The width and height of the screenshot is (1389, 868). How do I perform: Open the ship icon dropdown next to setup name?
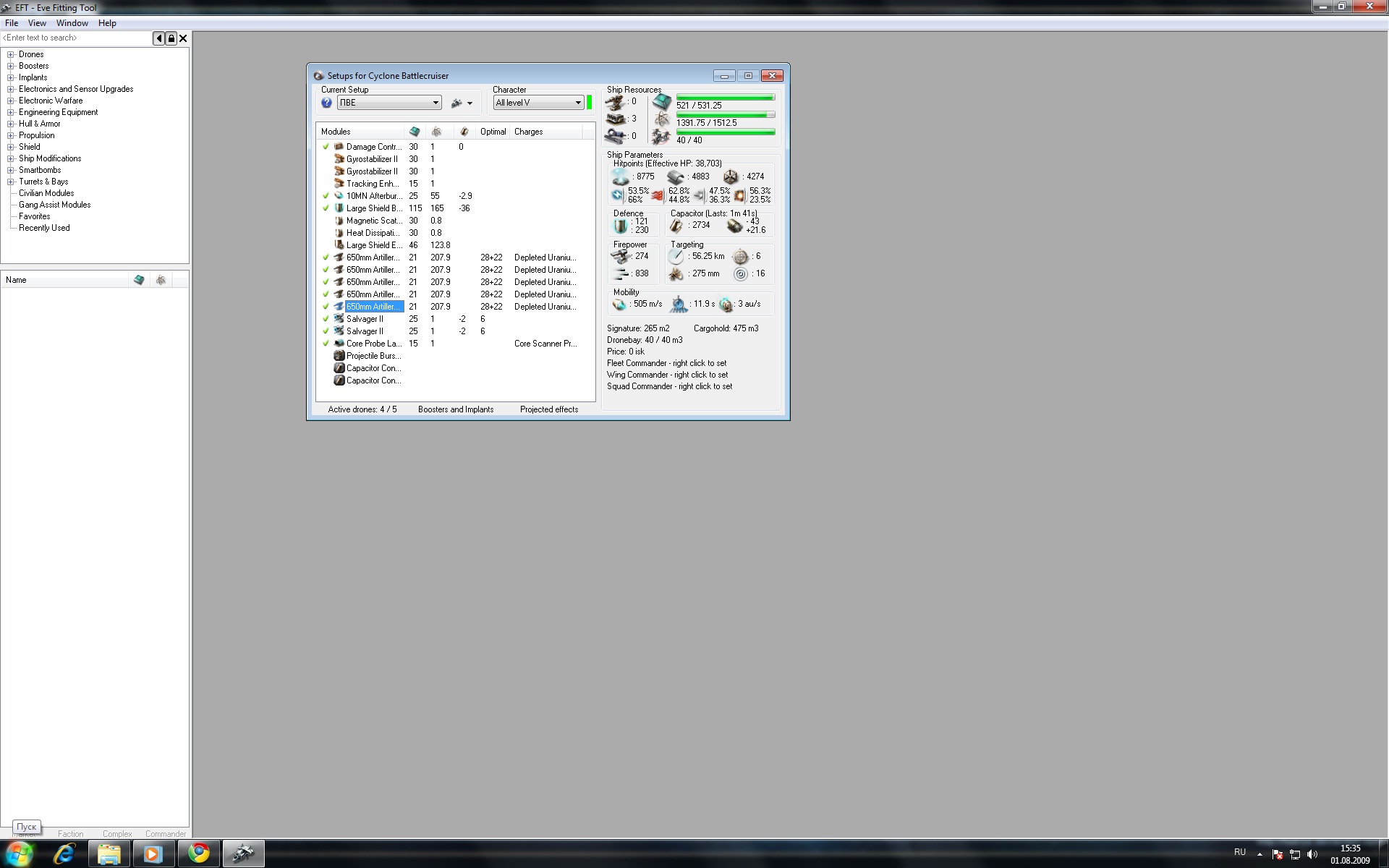coord(462,103)
